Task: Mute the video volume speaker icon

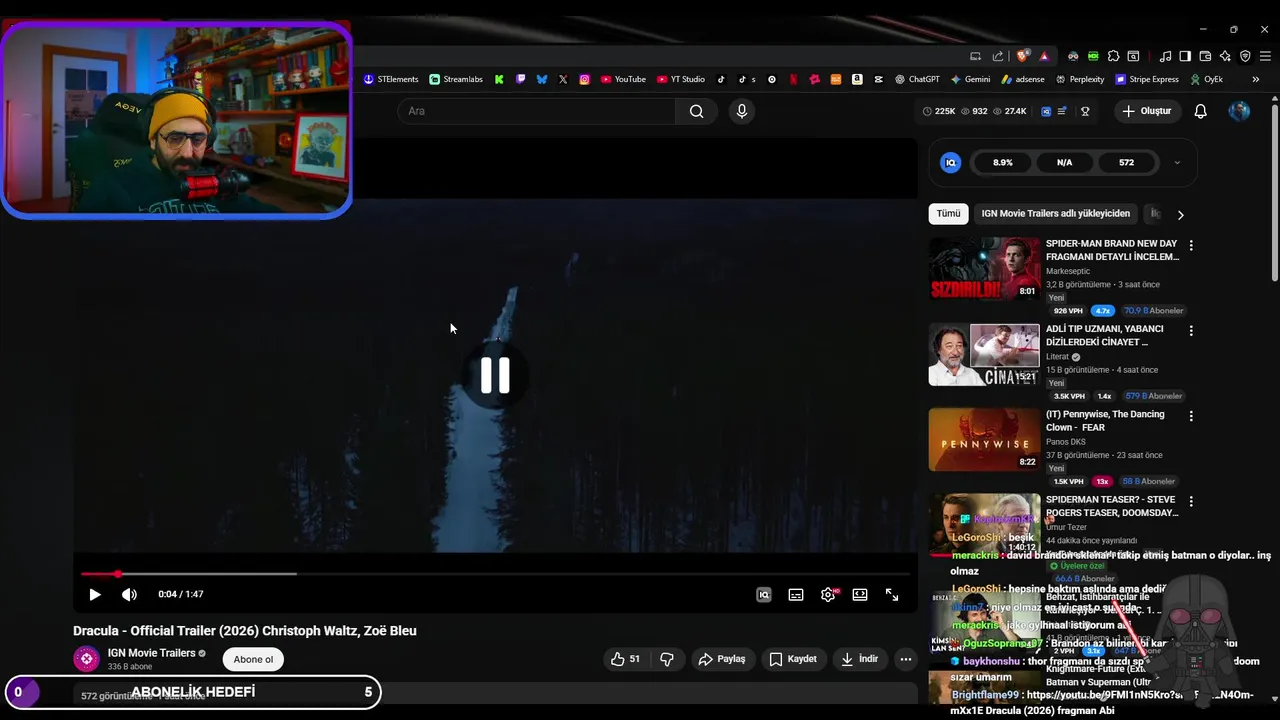Action: [x=129, y=594]
